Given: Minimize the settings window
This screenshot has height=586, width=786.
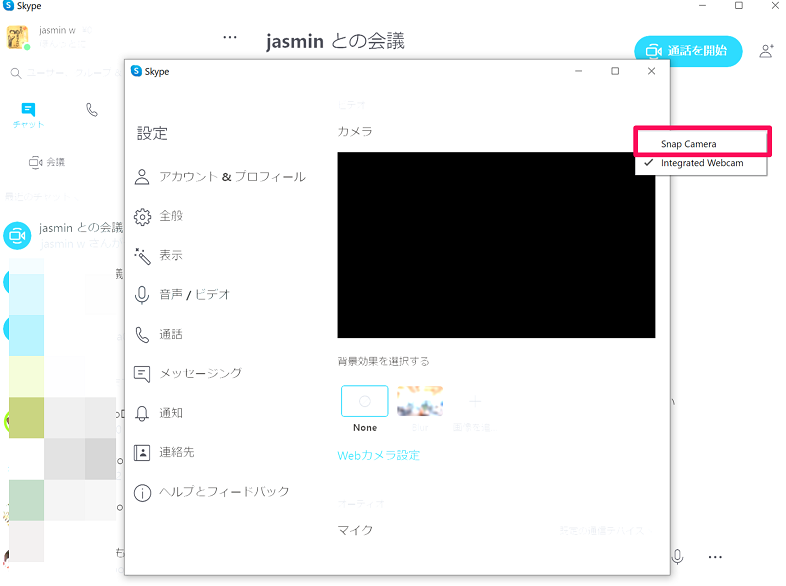Looking at the screenshot, I should pos(578,71).
